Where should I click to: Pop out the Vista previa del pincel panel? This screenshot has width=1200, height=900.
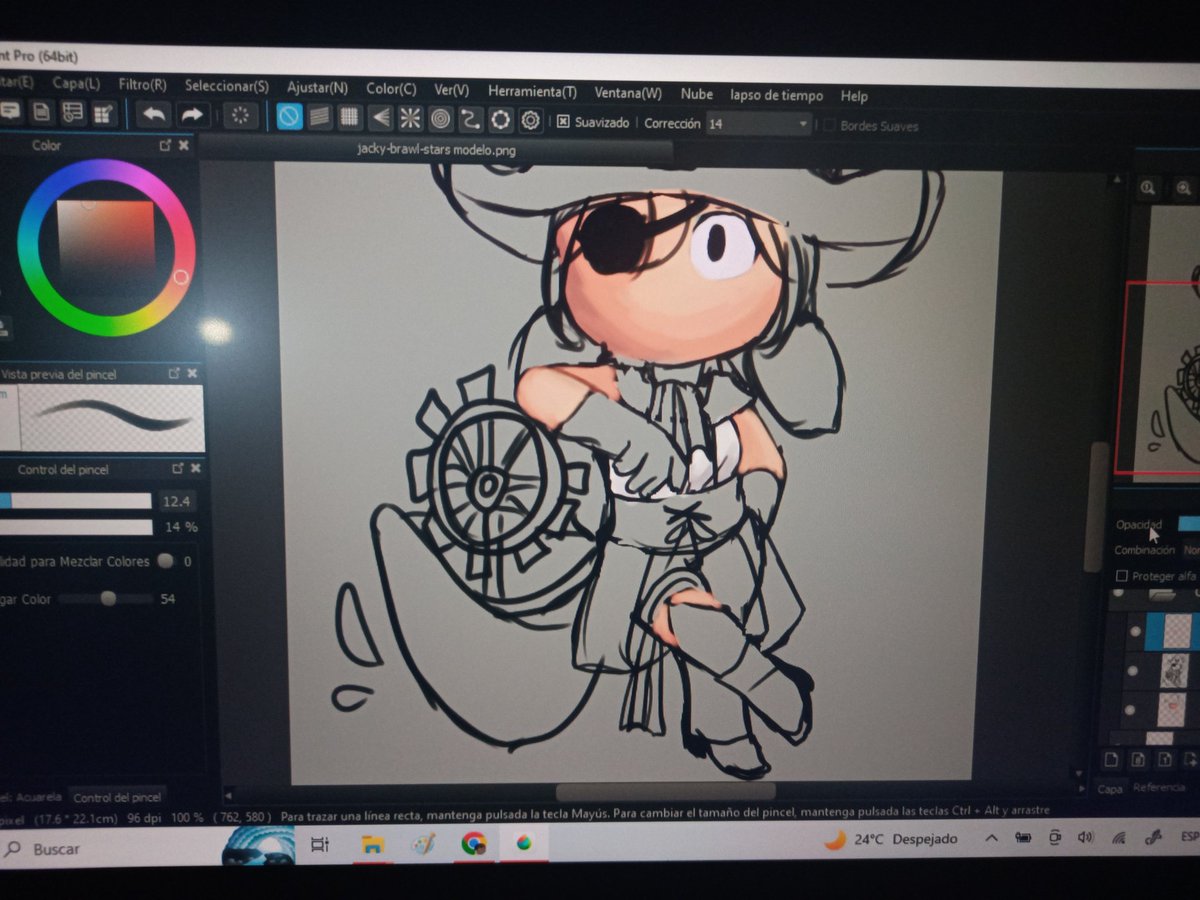[174, 373]
